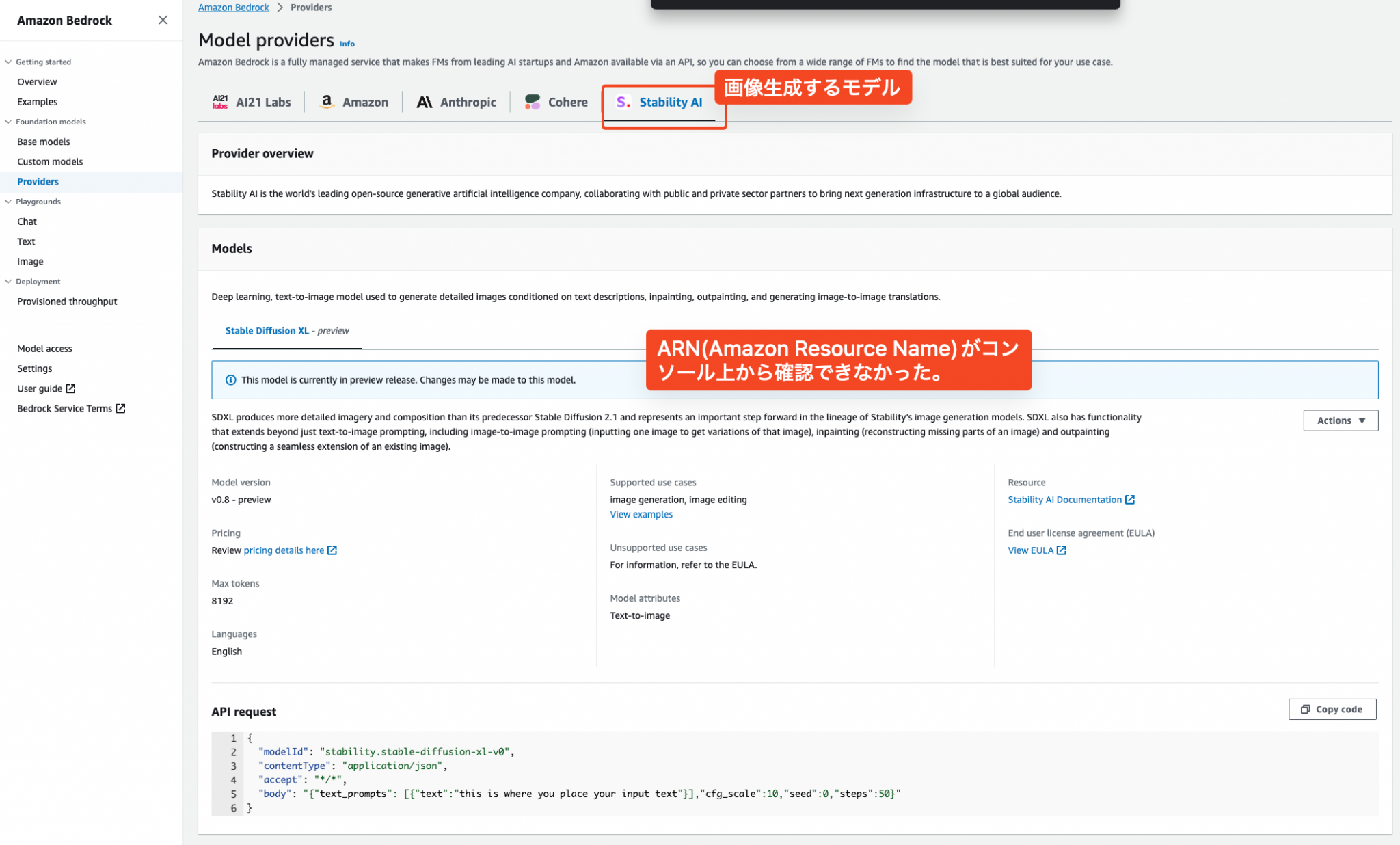
Task: Open the pricing details here link
Action: click(x=284, y=550)
